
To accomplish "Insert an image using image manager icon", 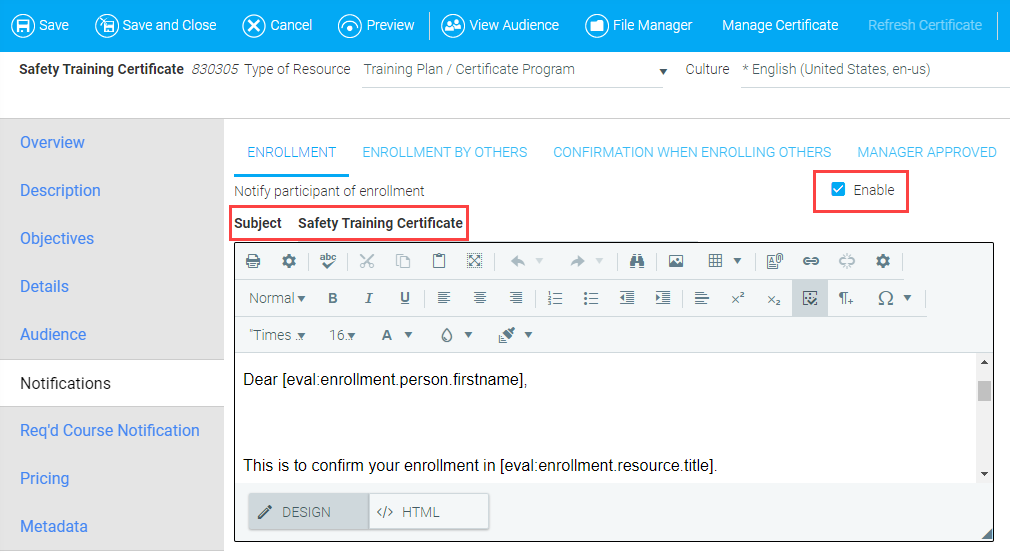I will pyautogui.click(x=676, y=261).
